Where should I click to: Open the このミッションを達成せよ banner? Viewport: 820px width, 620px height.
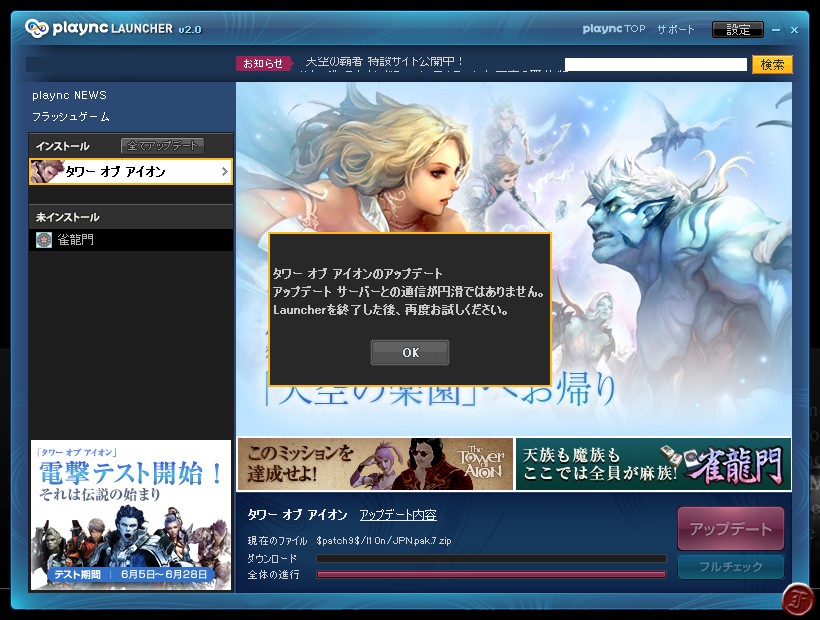[375, 464]
